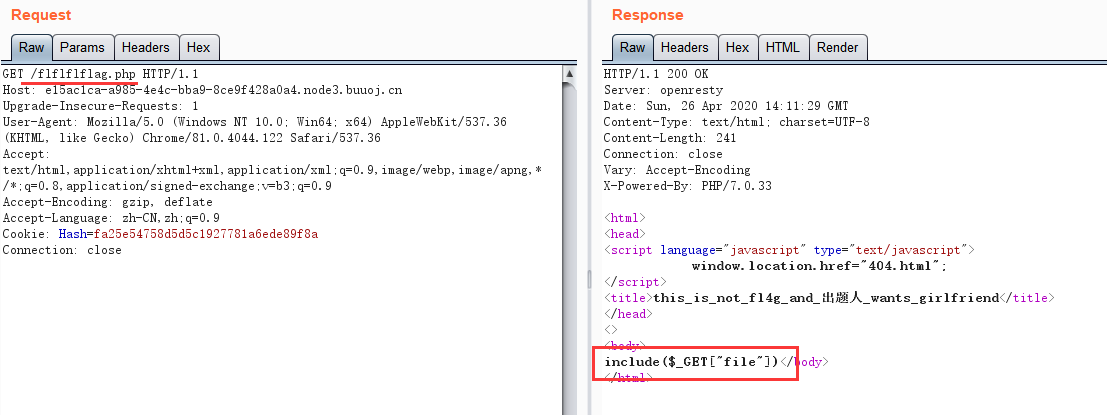This screenshot has width=1107, height=415.
Task: Click the script language="javascript" tag line
Action: [789, 250]
